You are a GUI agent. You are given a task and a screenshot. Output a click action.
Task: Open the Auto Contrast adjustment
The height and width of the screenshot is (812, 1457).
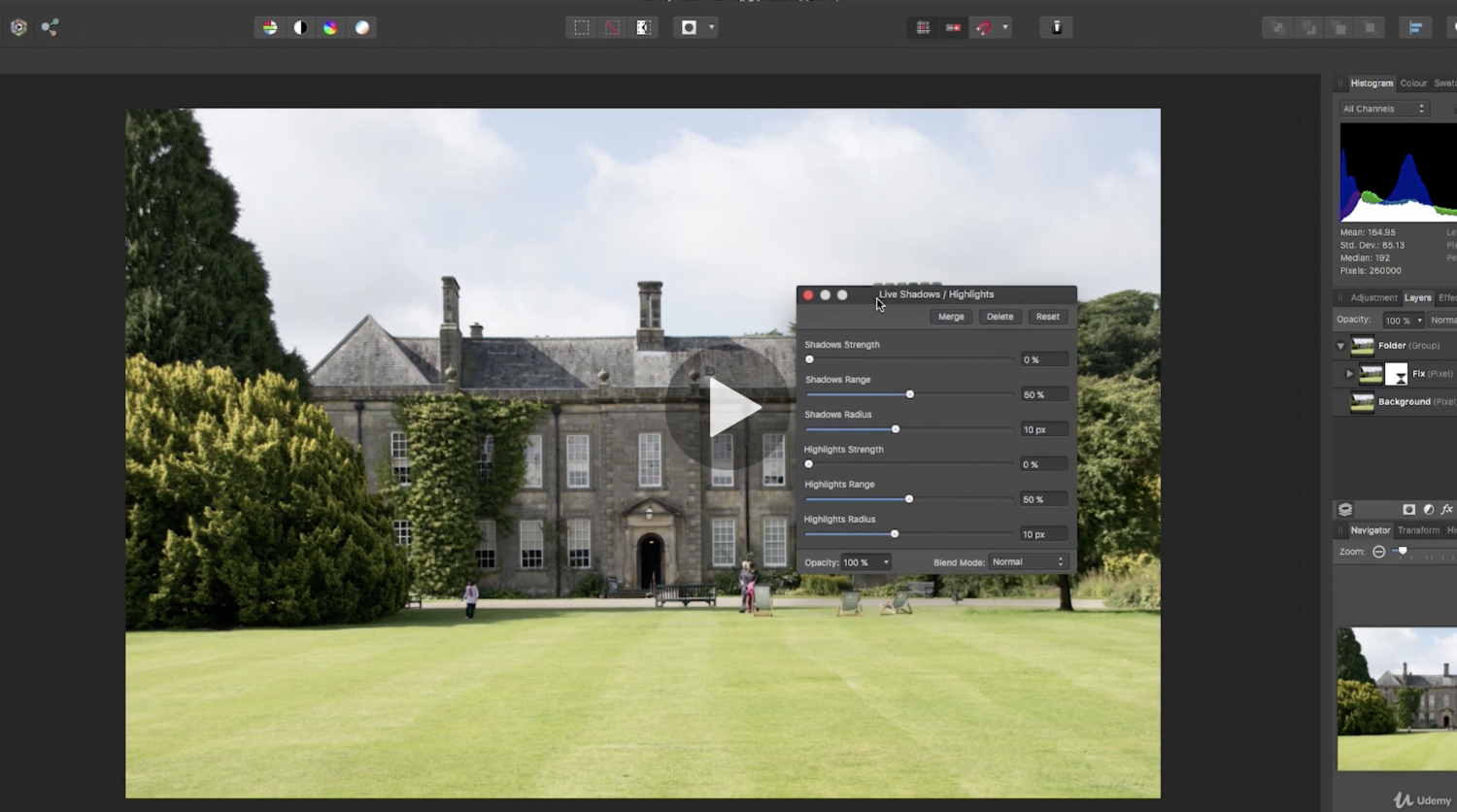click(x=299, y=27)
